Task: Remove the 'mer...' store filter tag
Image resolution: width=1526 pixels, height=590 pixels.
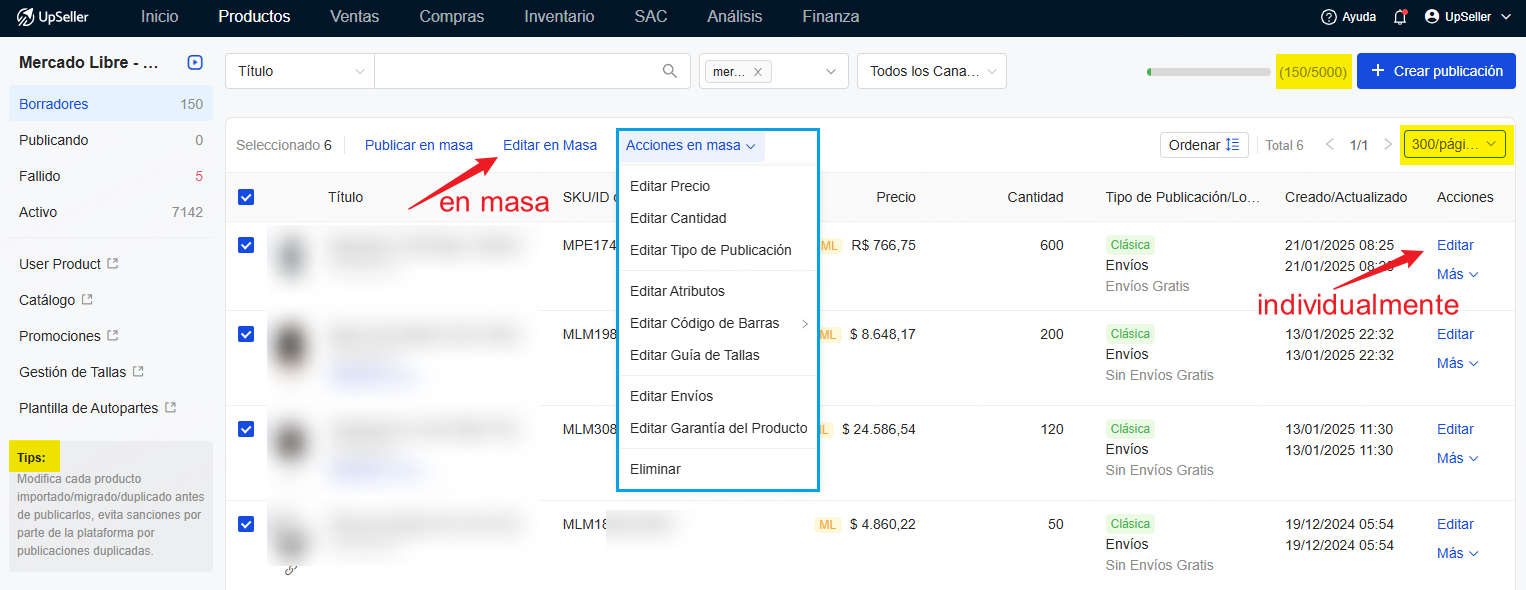Action: (757, 72)
